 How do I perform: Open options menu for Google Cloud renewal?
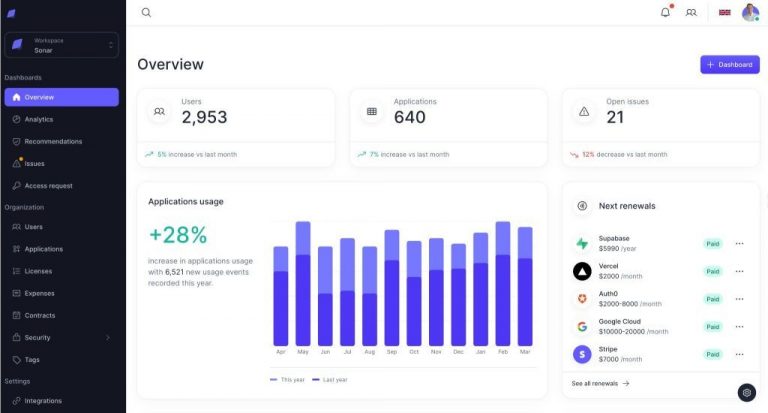point(739,326)
